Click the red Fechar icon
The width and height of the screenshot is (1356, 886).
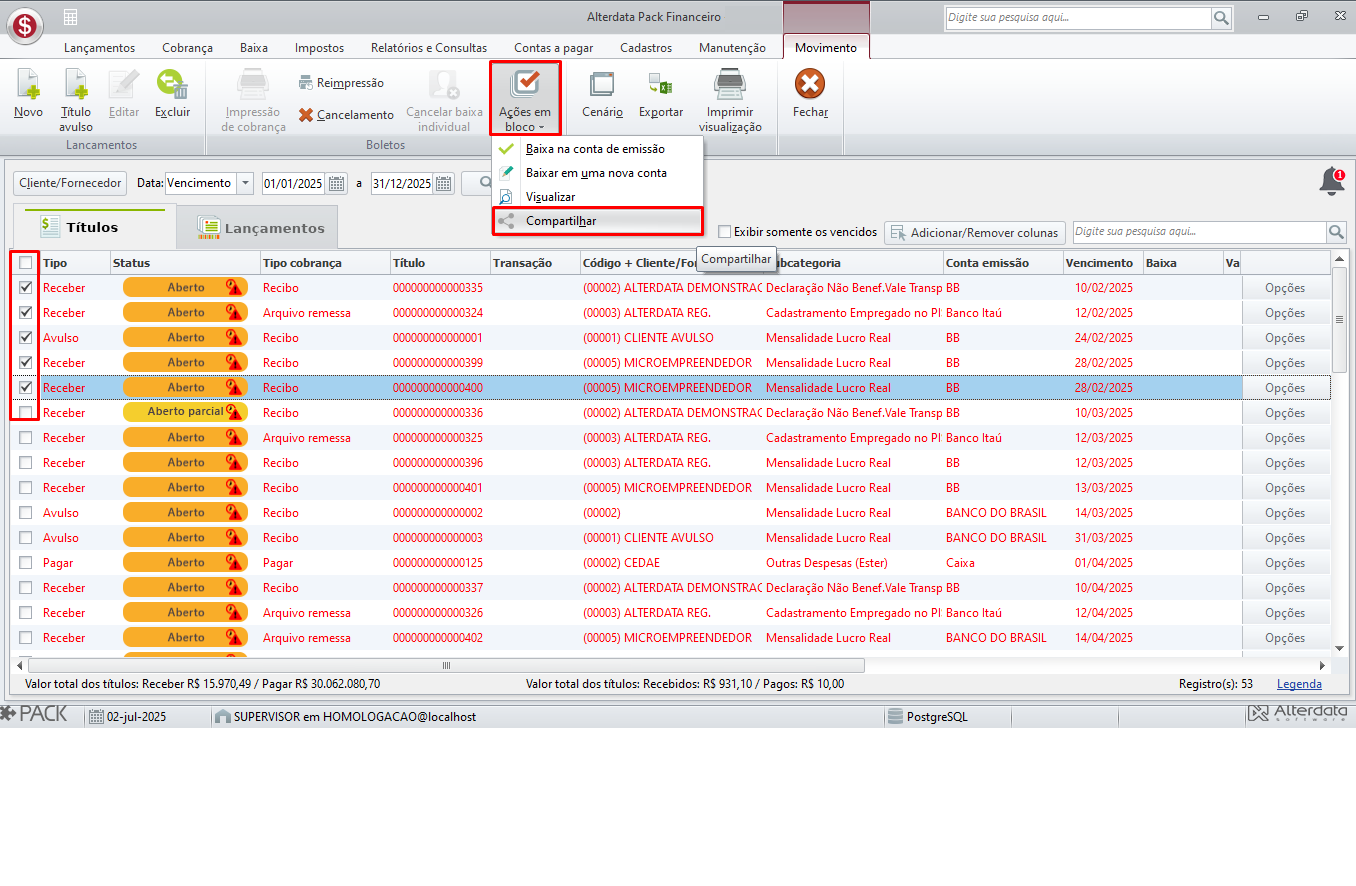point(810,85)
